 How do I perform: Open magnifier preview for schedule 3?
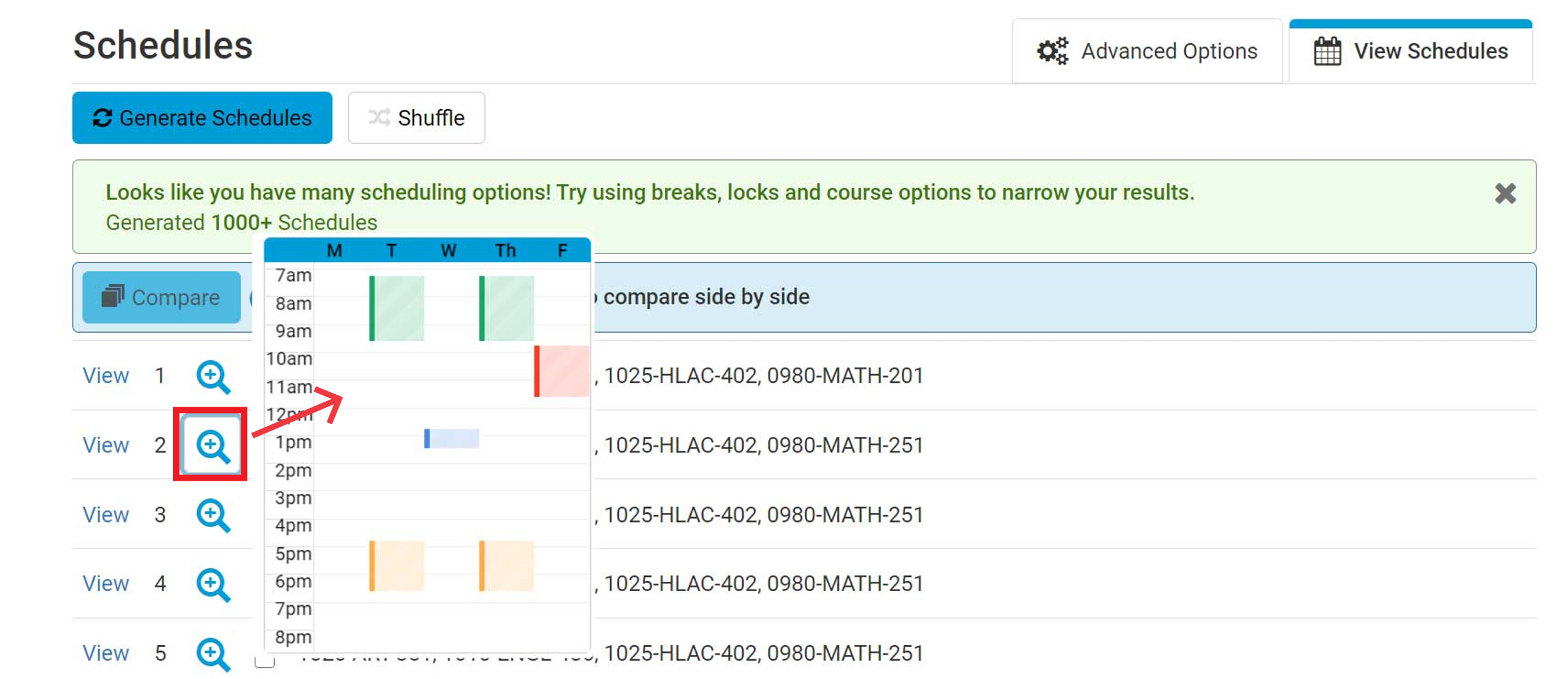click(x=213, y=515)
